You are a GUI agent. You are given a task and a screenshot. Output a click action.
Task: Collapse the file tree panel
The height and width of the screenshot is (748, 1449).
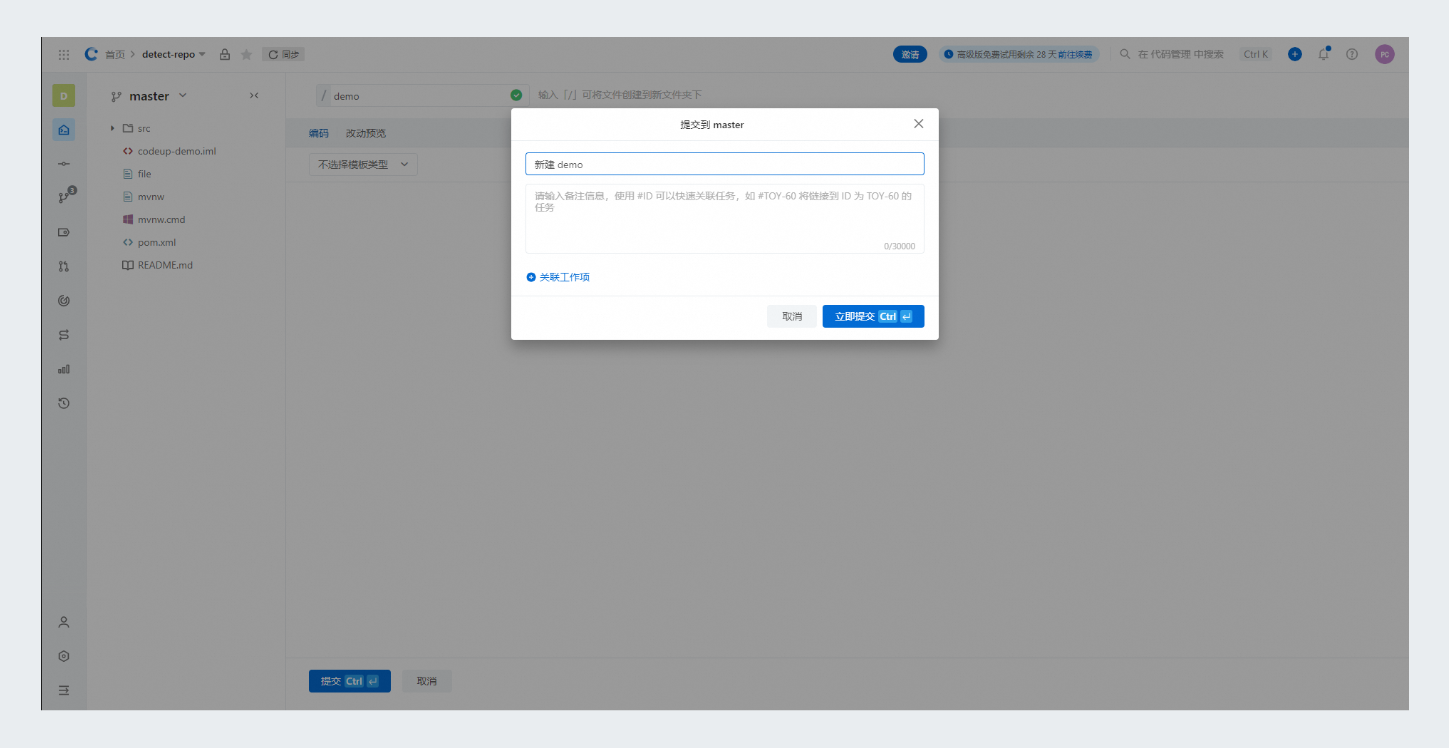pyautogui.click(x=254, y=96)
